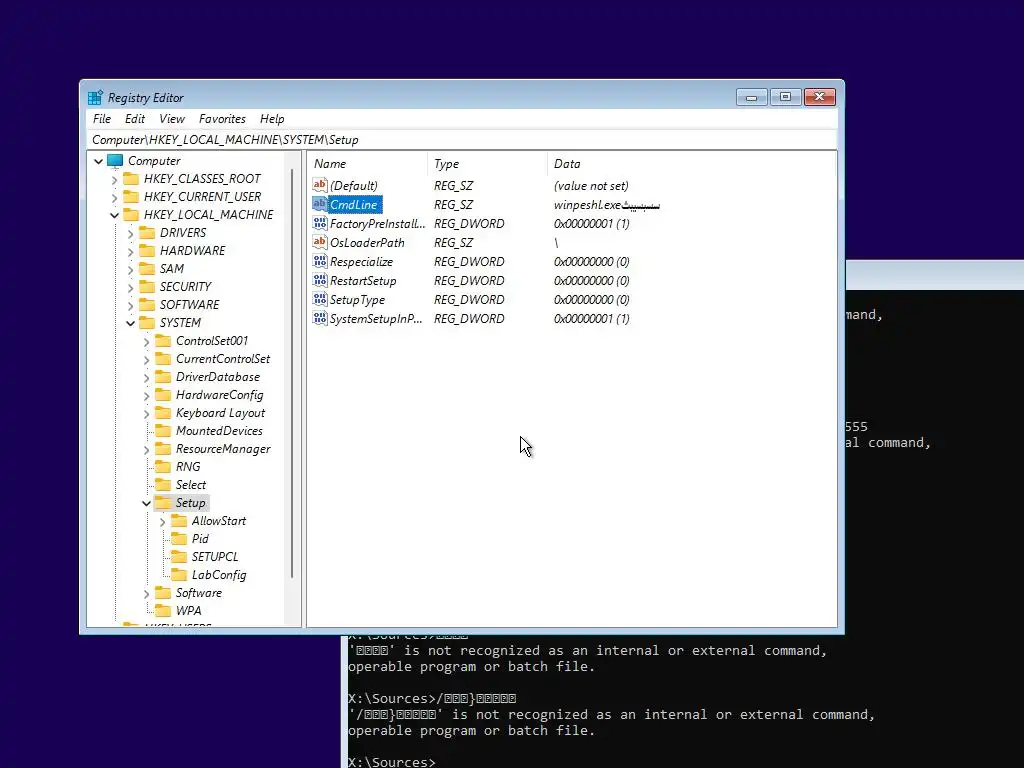Click the SOFTWARE folder icon
Screen dimensions: 1024x768
pyautogui.click(x=148, y=305)
